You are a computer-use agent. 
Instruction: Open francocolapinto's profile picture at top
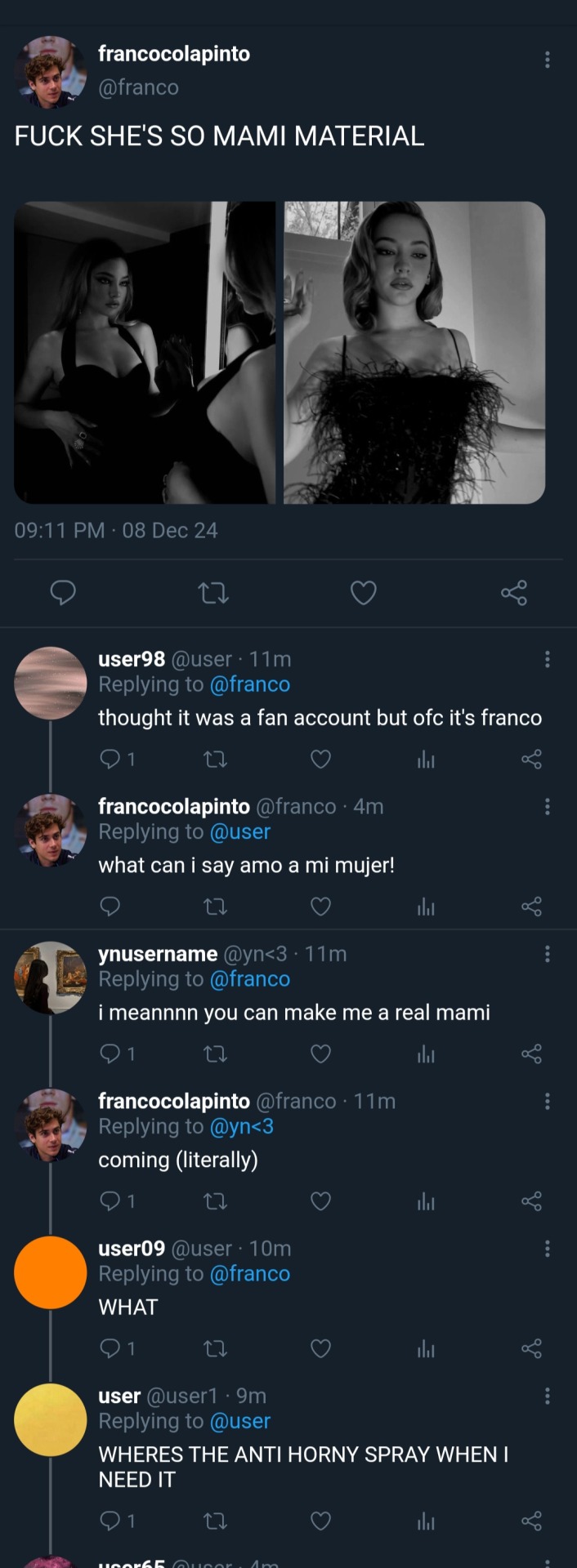(x=51, y=72)
